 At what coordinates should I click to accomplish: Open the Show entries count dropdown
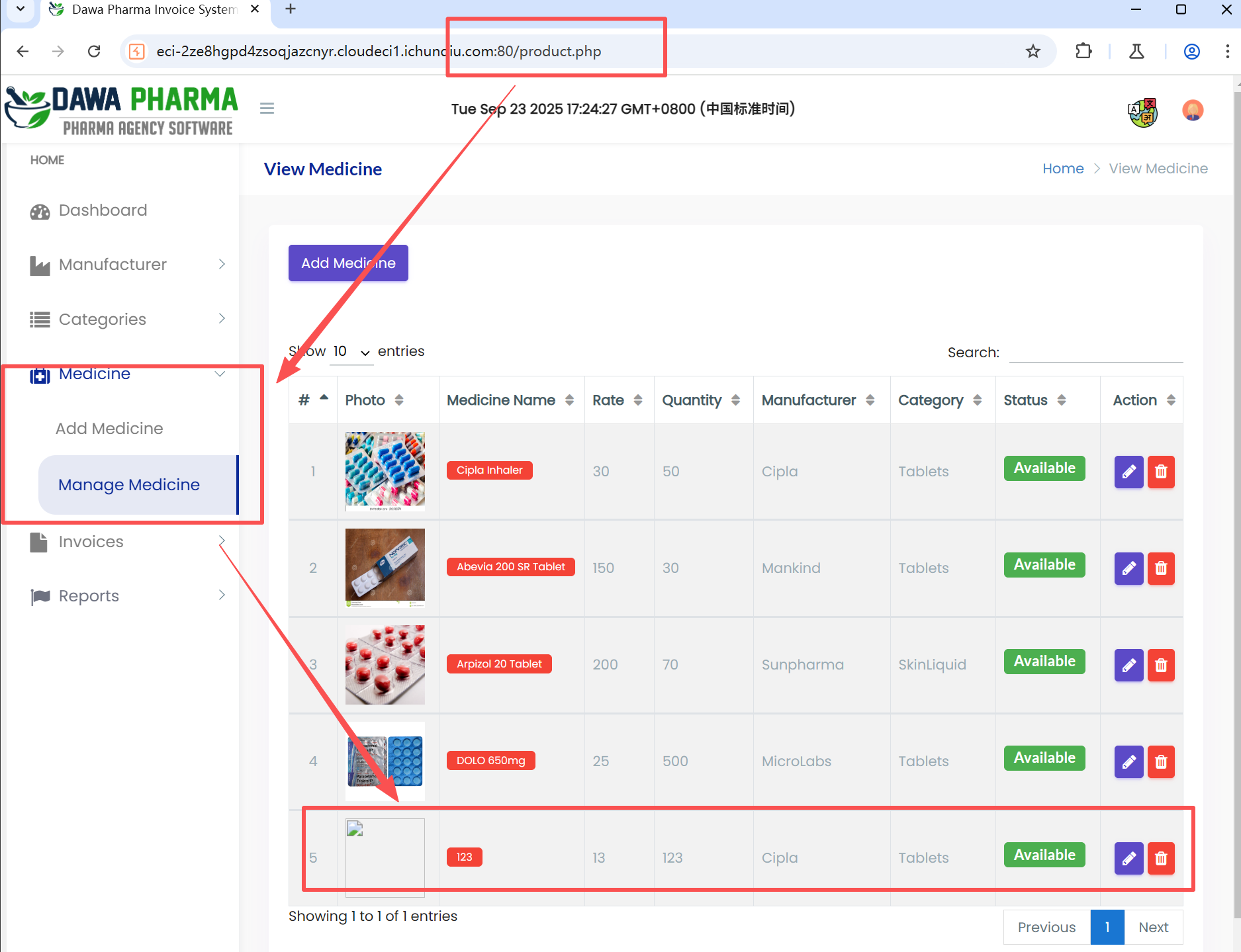pyautogui.click(x=351, y=351)
